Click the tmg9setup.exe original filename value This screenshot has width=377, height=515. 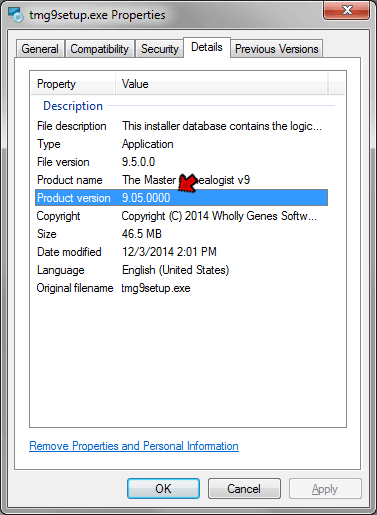click(156, 288)
